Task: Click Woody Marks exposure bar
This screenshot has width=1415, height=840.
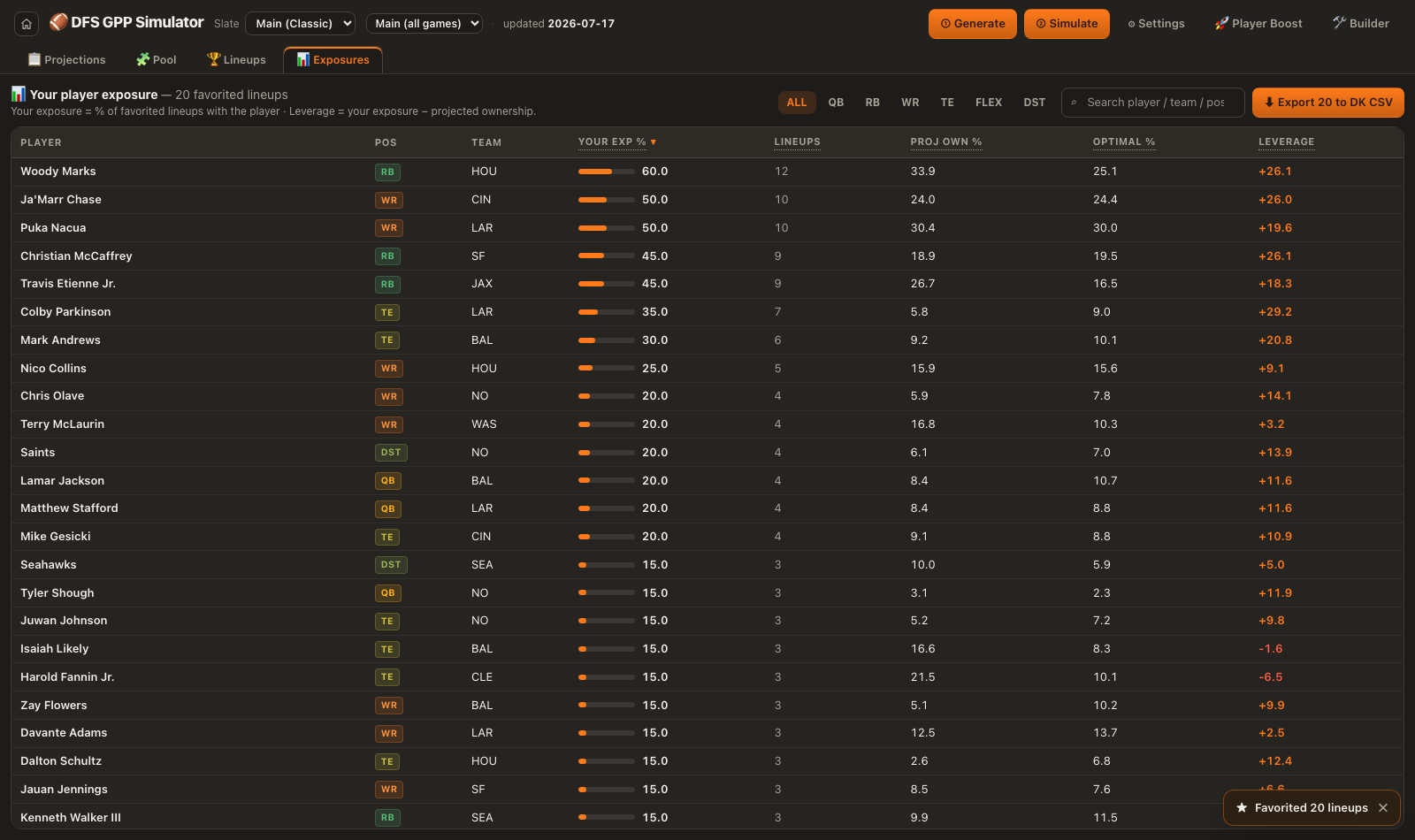Action: [607, 172]
